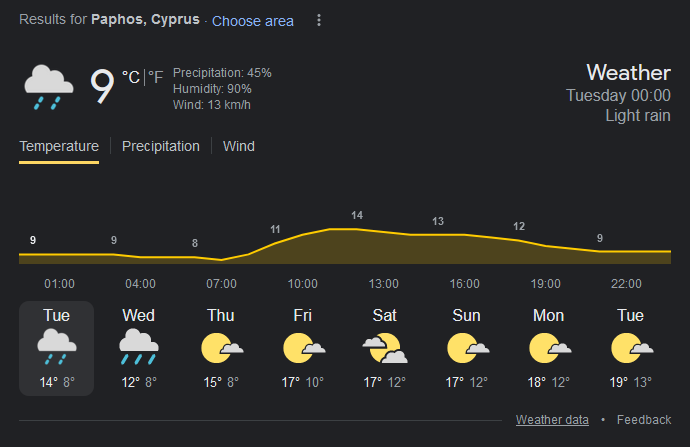Click the Feedback link
Screen dimensions: 690x447
pos(644,420)
